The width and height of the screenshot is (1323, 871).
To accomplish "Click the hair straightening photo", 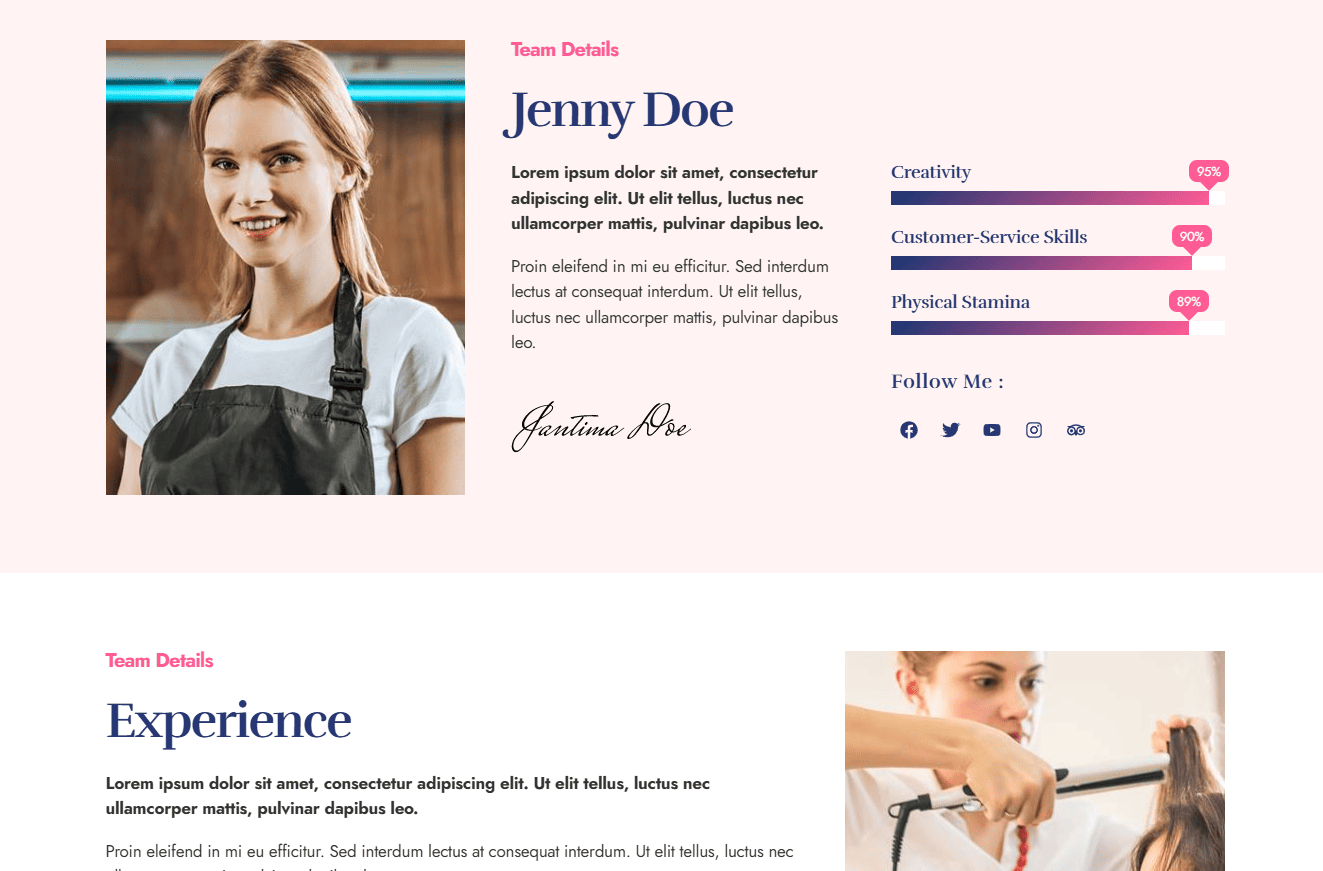I will click(1035, 761).
